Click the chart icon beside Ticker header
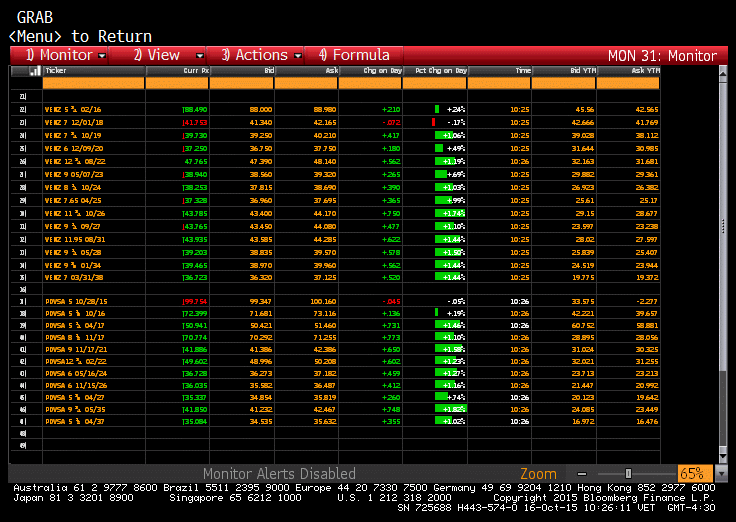Image resolution: width=736 pixels, height=522 pixels. pyautogui.click(x=34, y=71)
